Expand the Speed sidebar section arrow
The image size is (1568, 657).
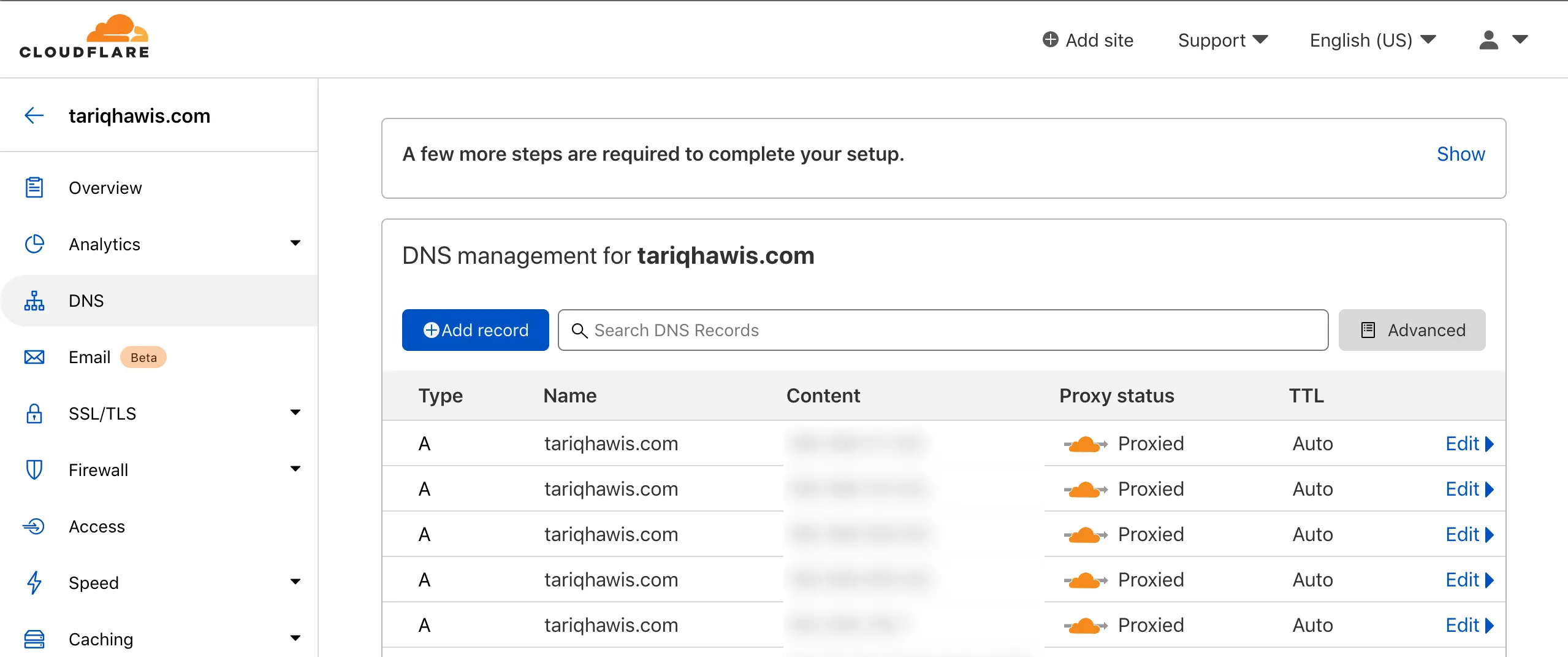[x=295, y=582]
